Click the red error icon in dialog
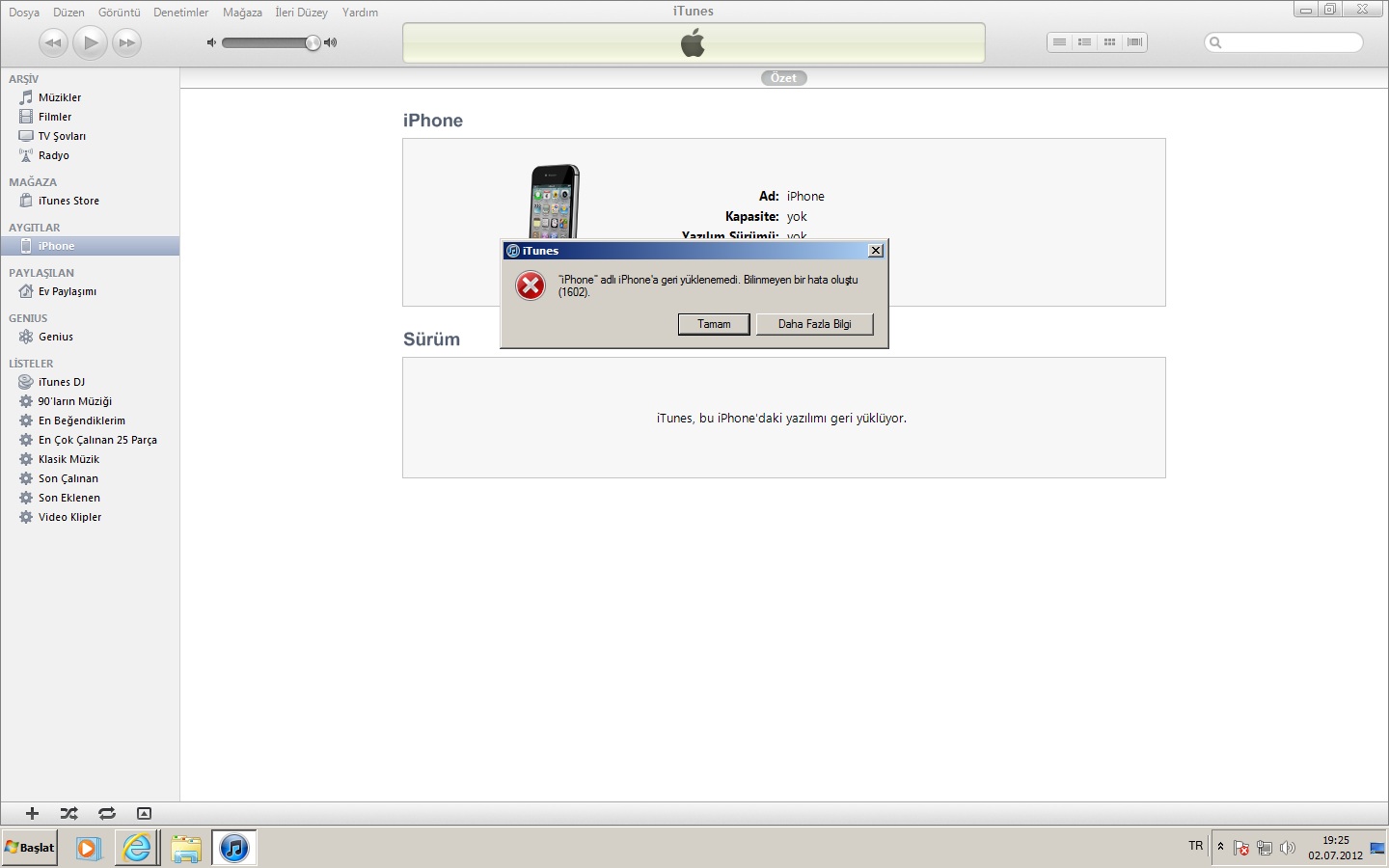The height and width of the screenshot is (868, 1389). (x=531, y=285)
